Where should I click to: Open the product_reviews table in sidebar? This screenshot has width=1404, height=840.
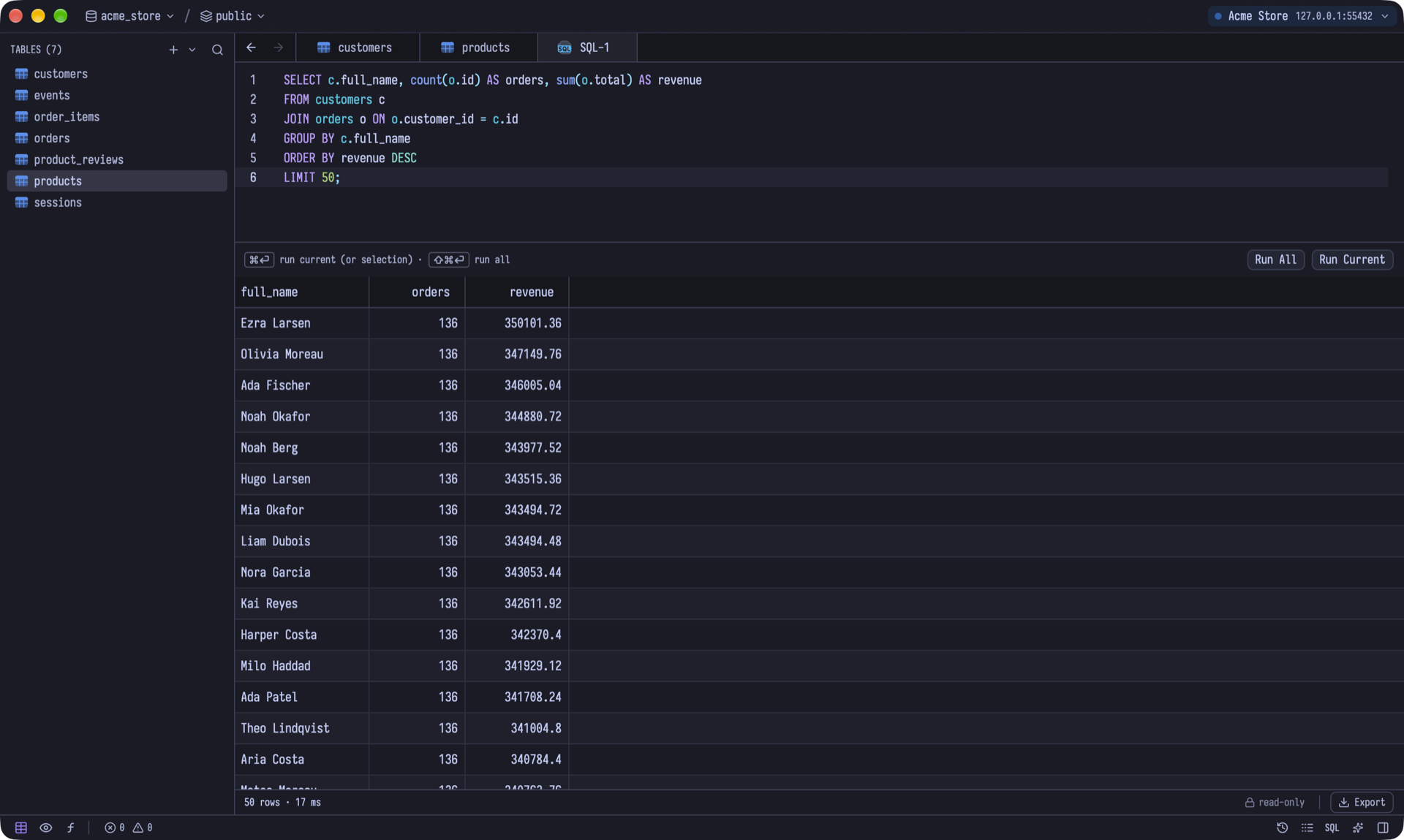click(x=117, y=159)
